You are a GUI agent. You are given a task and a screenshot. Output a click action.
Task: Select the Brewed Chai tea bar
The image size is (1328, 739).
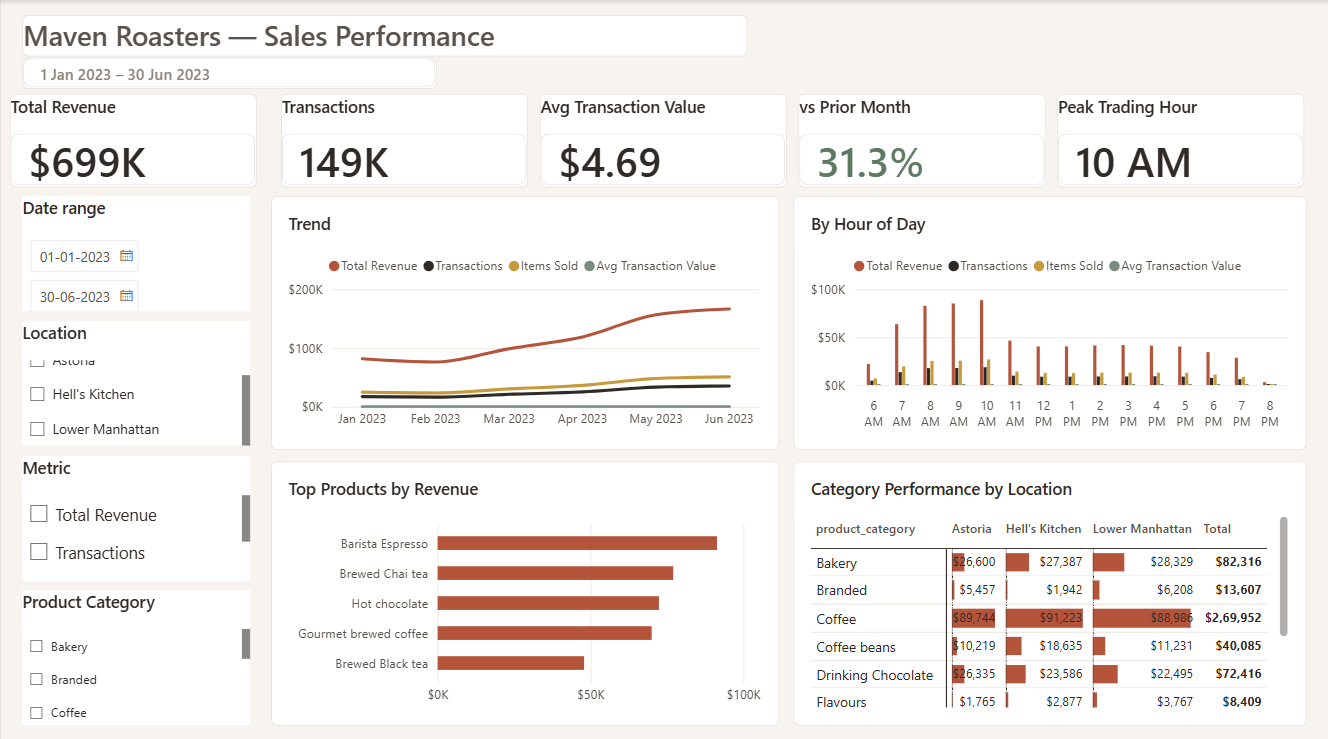[x=555, y=573]
